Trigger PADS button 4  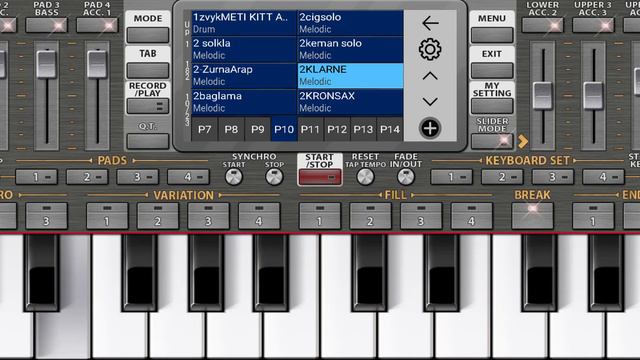(189, 177)
